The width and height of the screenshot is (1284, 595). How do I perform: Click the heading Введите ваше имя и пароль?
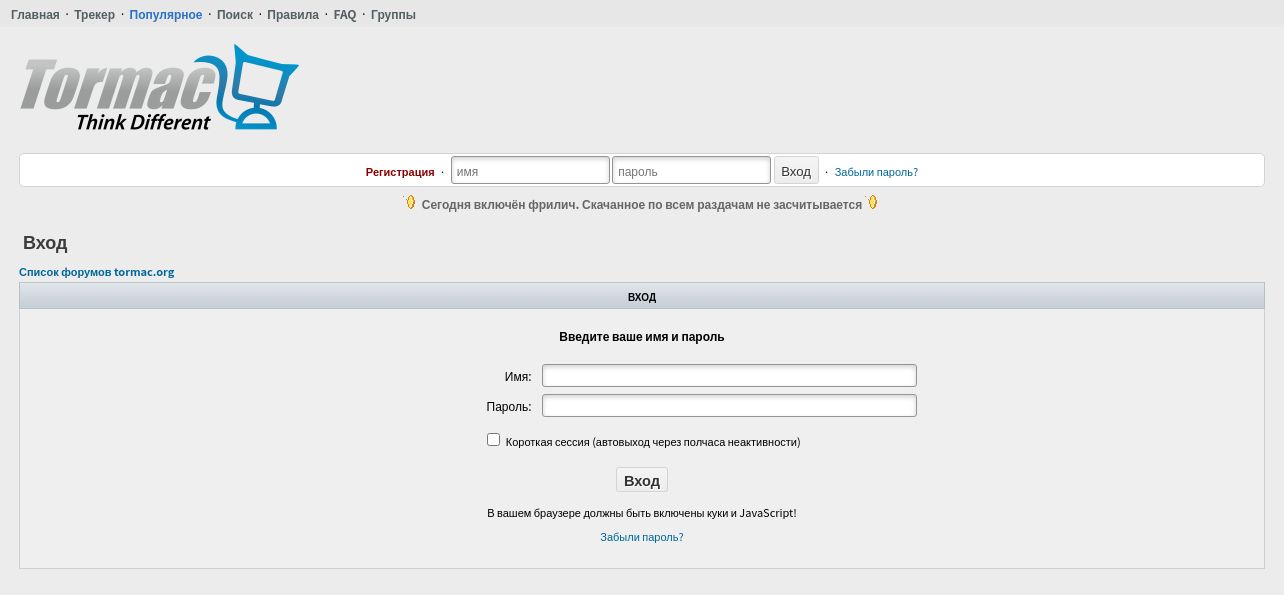(x=642, y=337)
